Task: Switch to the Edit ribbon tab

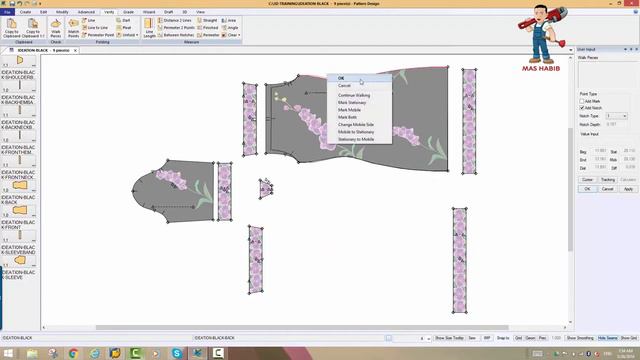Action: [x=43, y=12]
